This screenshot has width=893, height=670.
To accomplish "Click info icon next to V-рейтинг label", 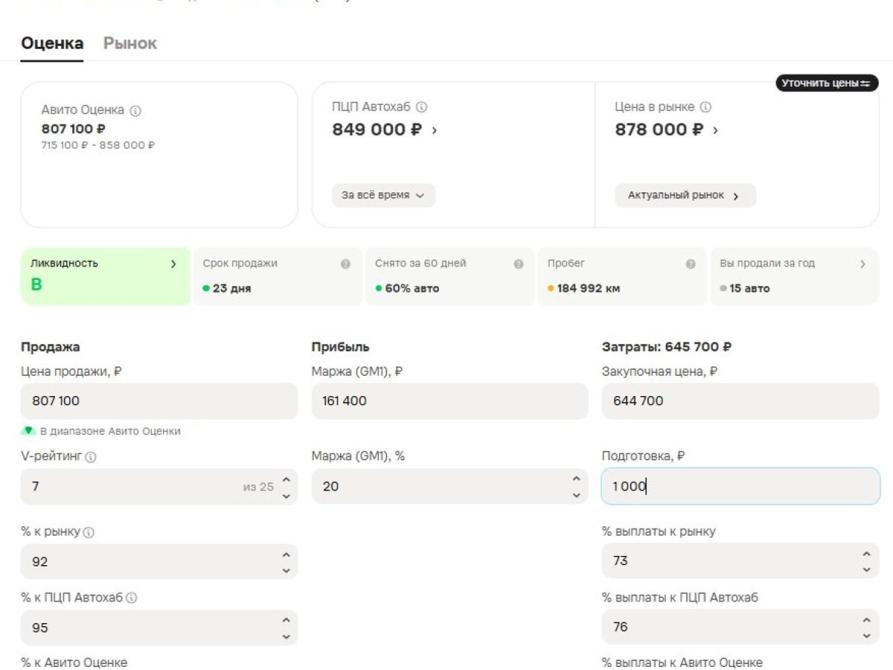I will 91,457.
